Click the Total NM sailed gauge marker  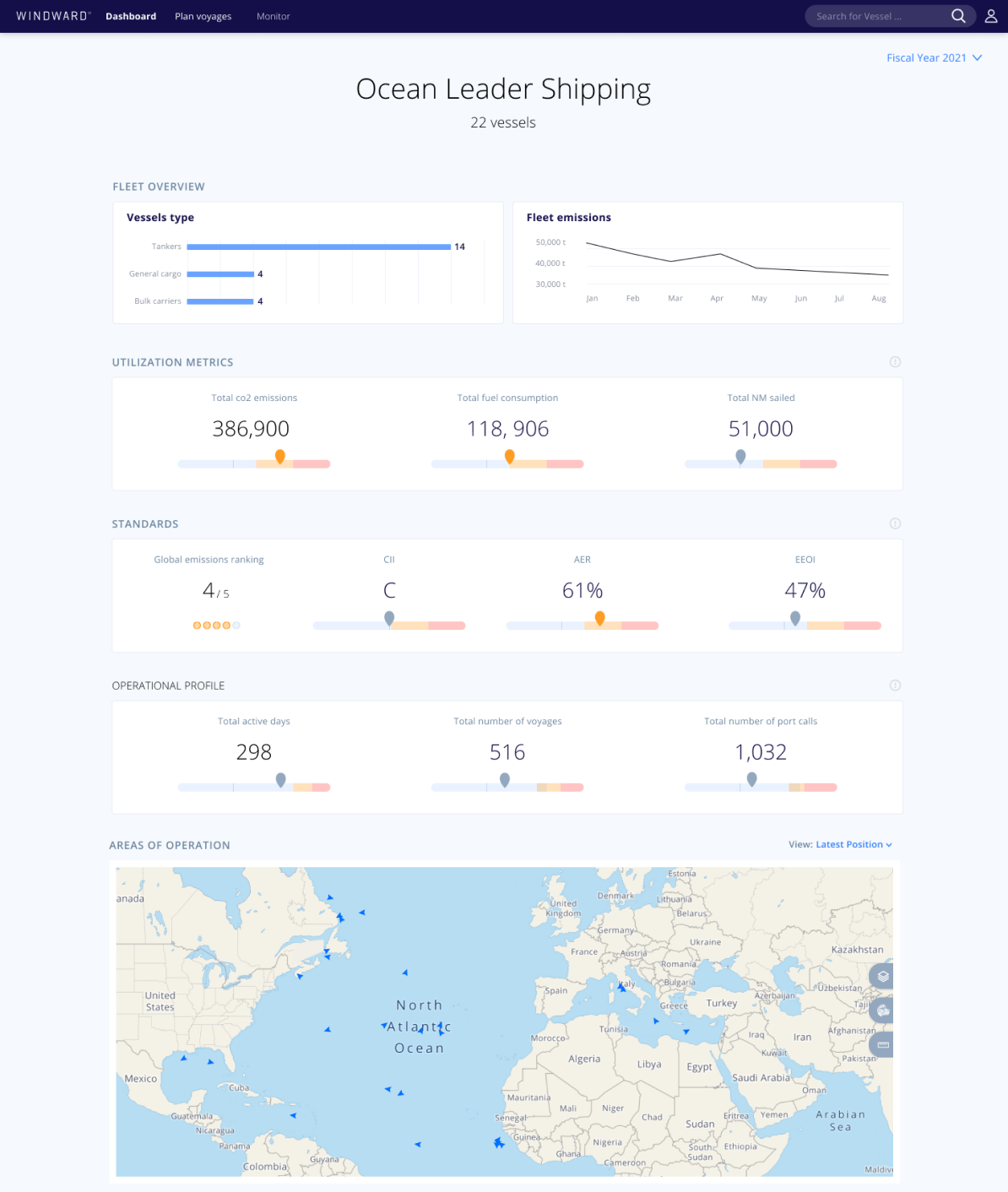(x=740, y=457)
